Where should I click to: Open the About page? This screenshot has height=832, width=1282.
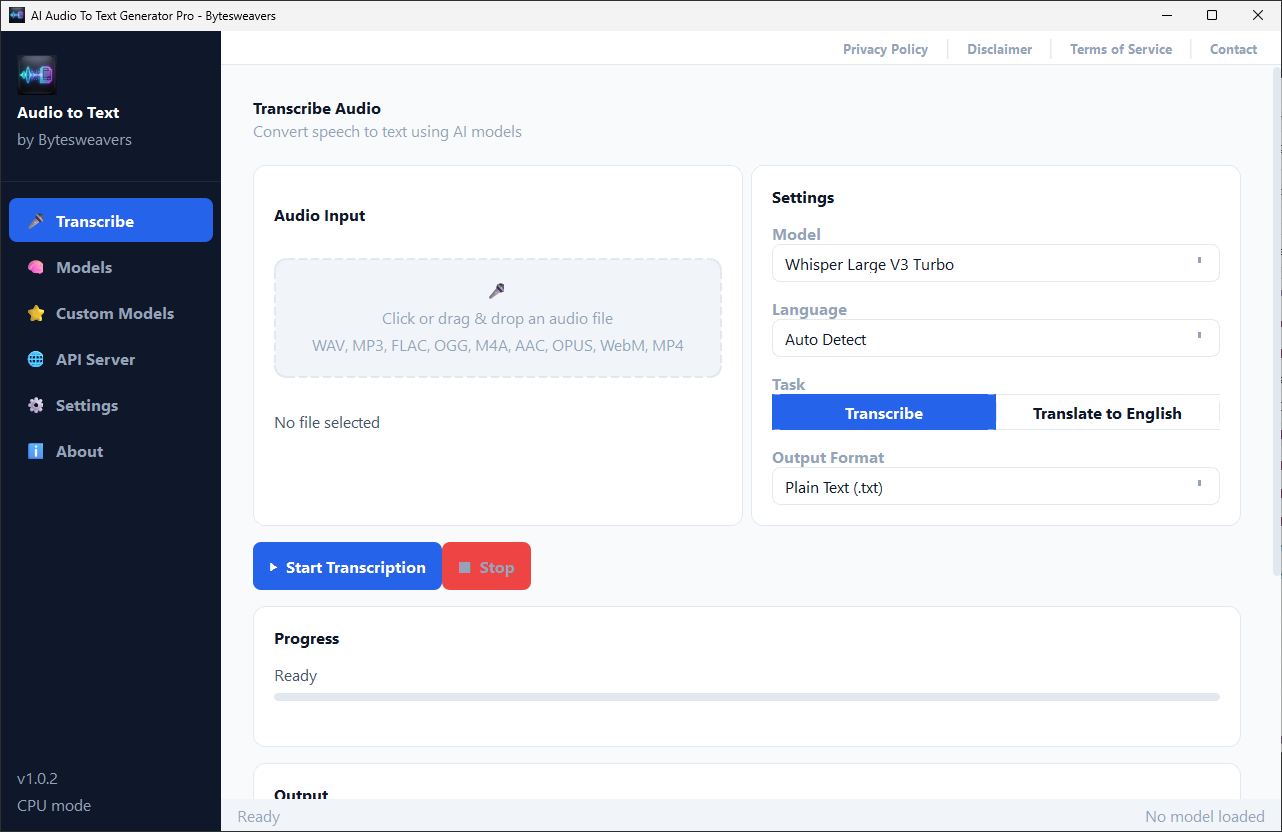click(x=111, y=451)
